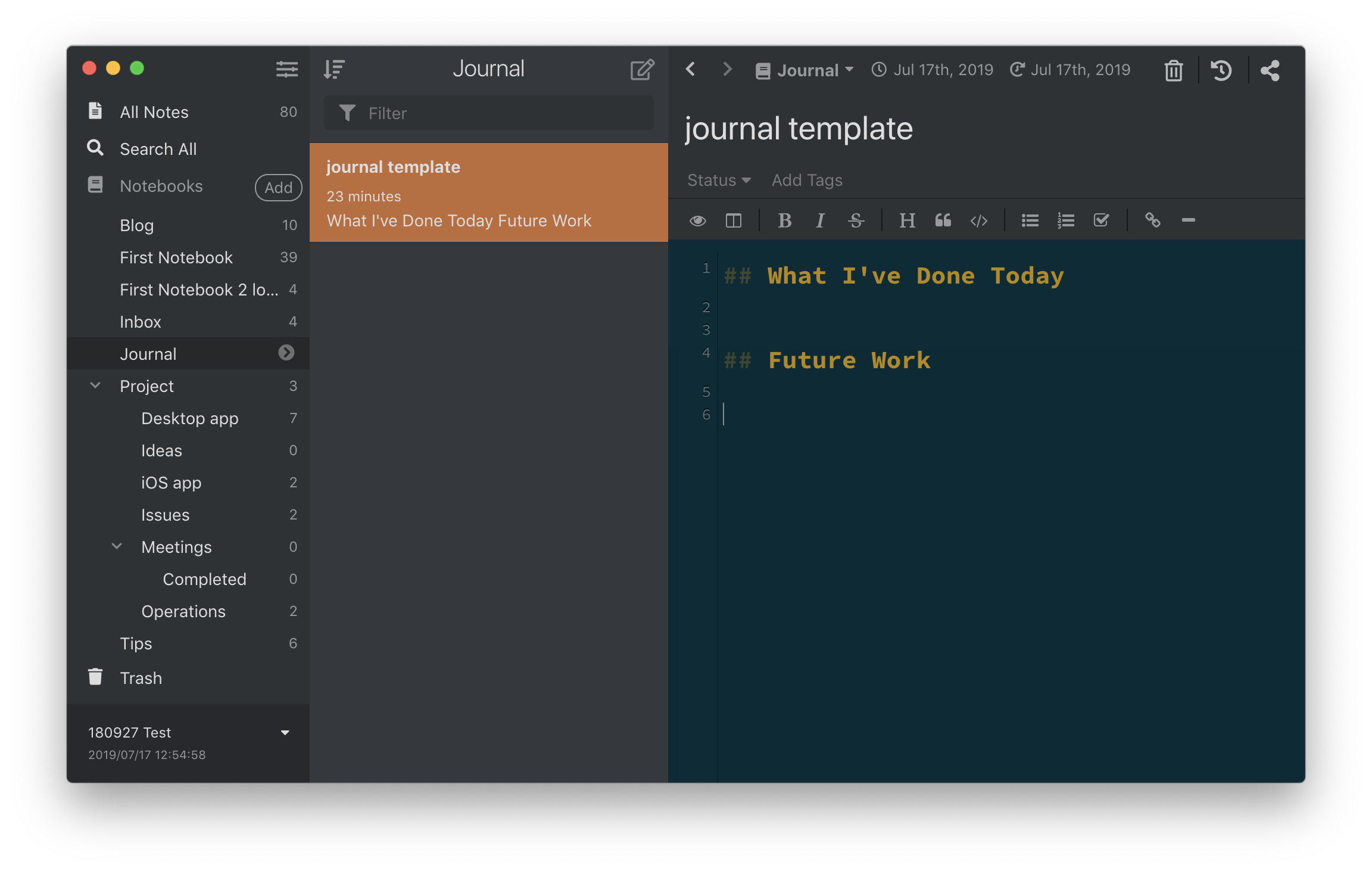This screenshot has height=871, width=1372.
Task: Toggle the side-by-side editor view
Action: pyautogui.click(x=733, y=219)
